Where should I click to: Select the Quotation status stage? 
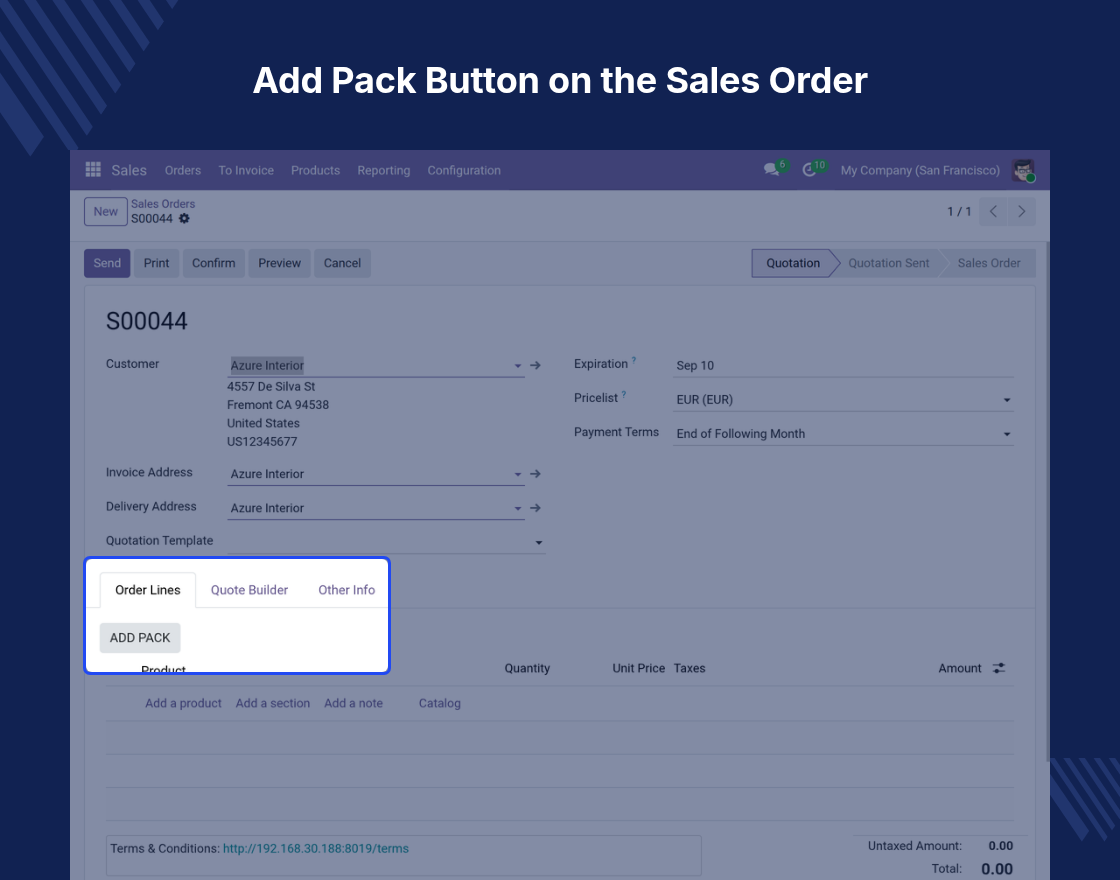[x=793, y=263]
